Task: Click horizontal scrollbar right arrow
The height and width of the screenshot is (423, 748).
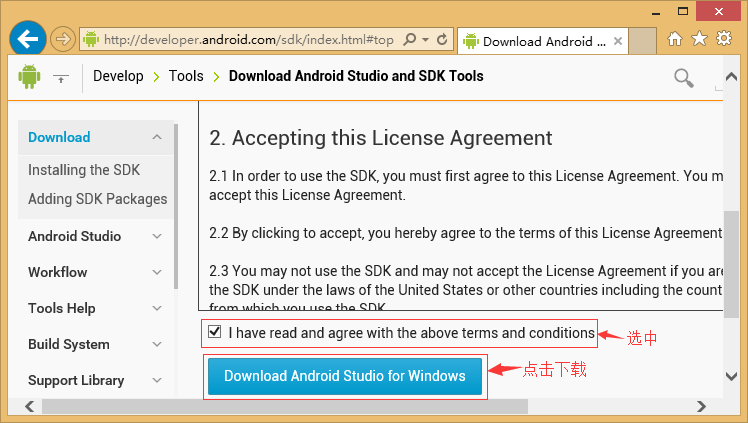Action: 701,406
